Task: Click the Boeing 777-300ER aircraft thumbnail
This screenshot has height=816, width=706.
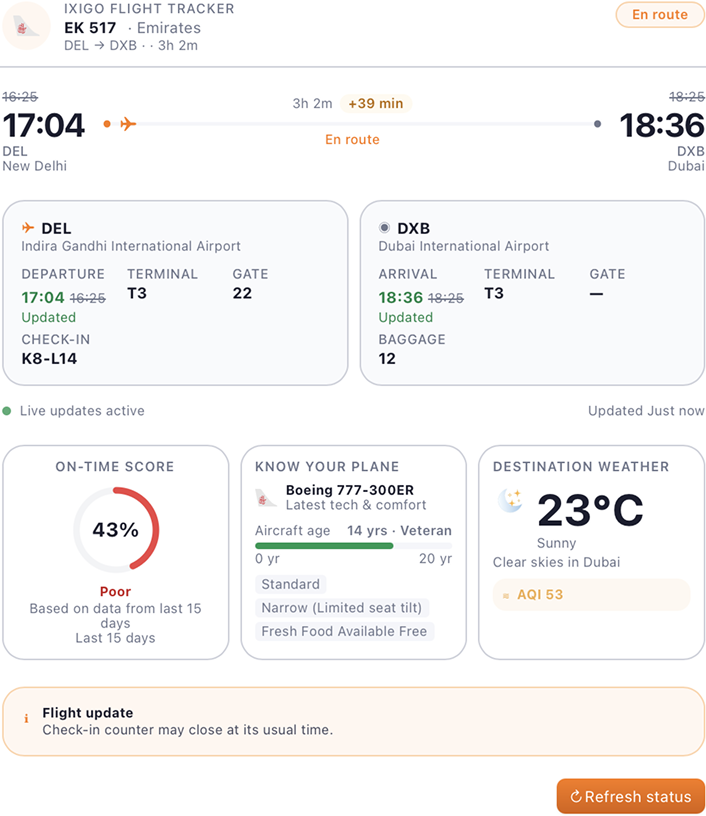Action: [x=266, y=497]
